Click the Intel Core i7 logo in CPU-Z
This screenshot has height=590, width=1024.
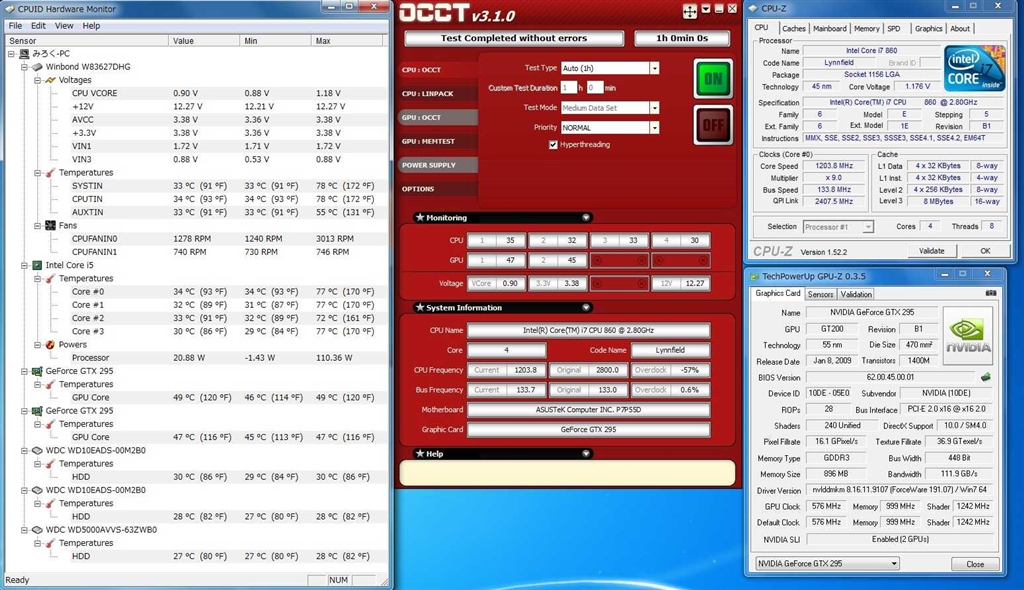coord(974,68)
